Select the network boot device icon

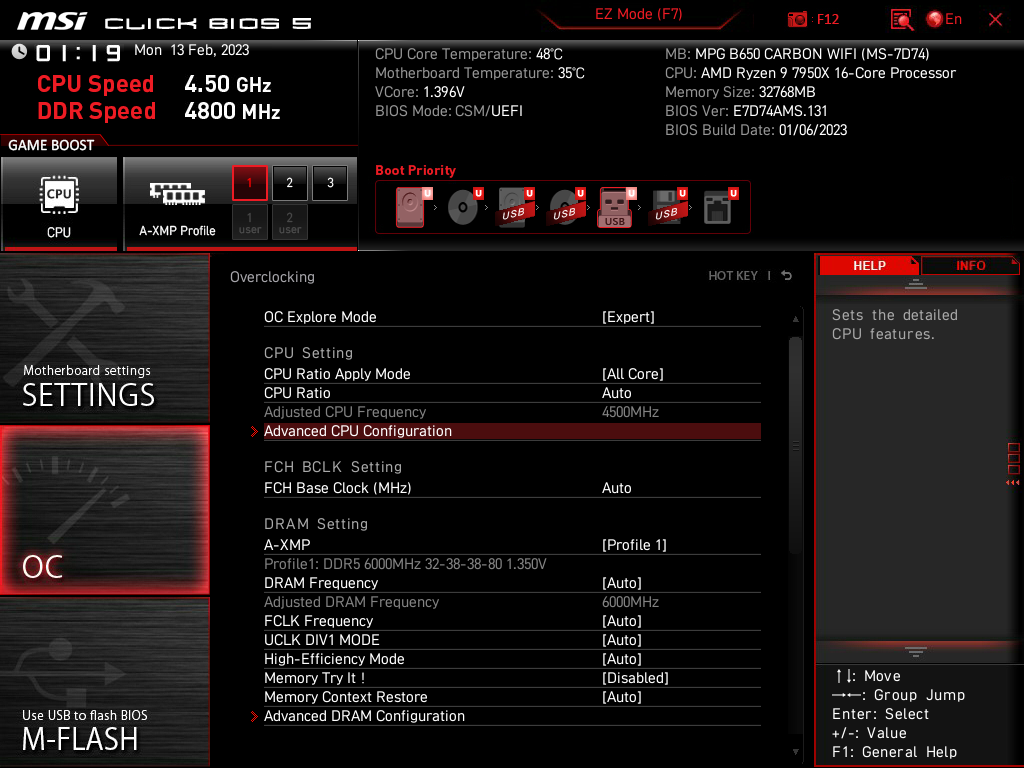tap(718, 207)
